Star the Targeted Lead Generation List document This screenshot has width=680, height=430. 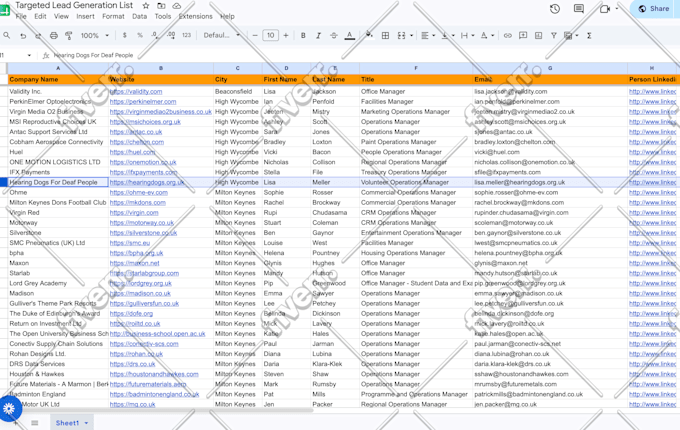pyautogui.click(x=146, y=6)
